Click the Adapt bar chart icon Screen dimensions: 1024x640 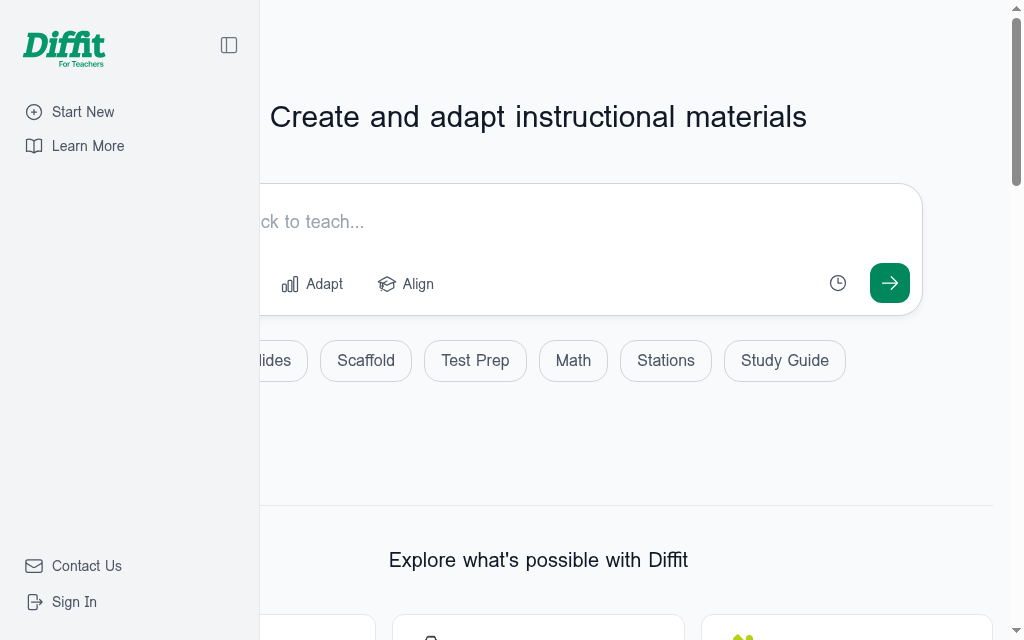point(290,284)
